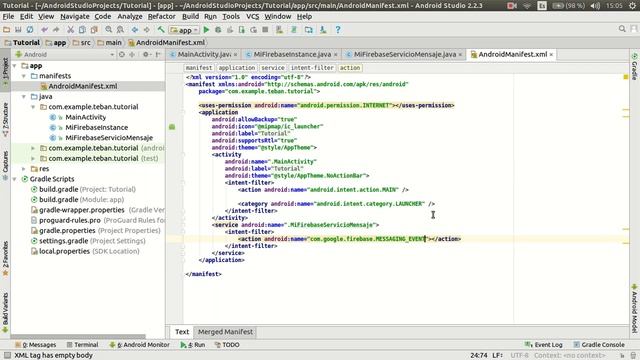The image size is (640, 360).
Task: Click the Project panel horizontal scrollbar
Action: pos(78,337)
